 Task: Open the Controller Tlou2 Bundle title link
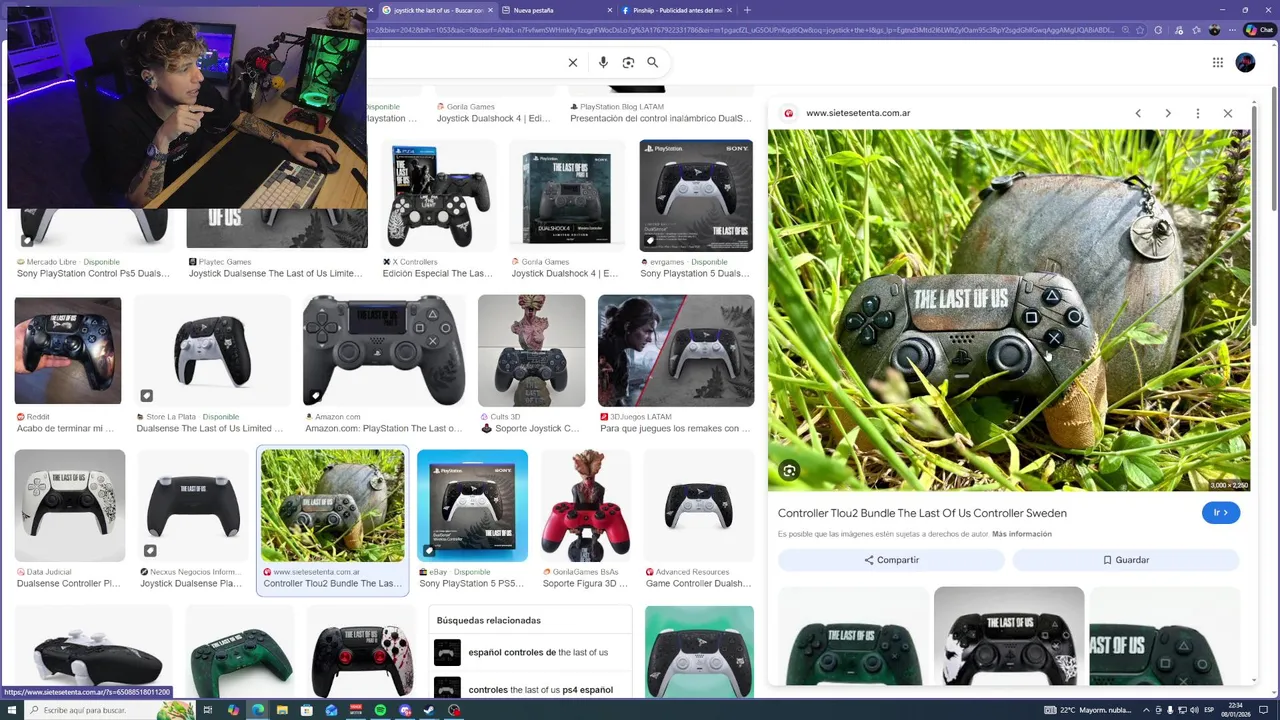tap(922, 513)
